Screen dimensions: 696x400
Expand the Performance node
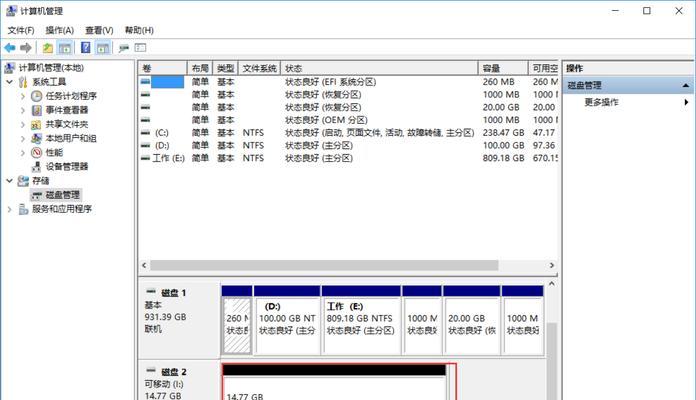[x=23, y=153]
